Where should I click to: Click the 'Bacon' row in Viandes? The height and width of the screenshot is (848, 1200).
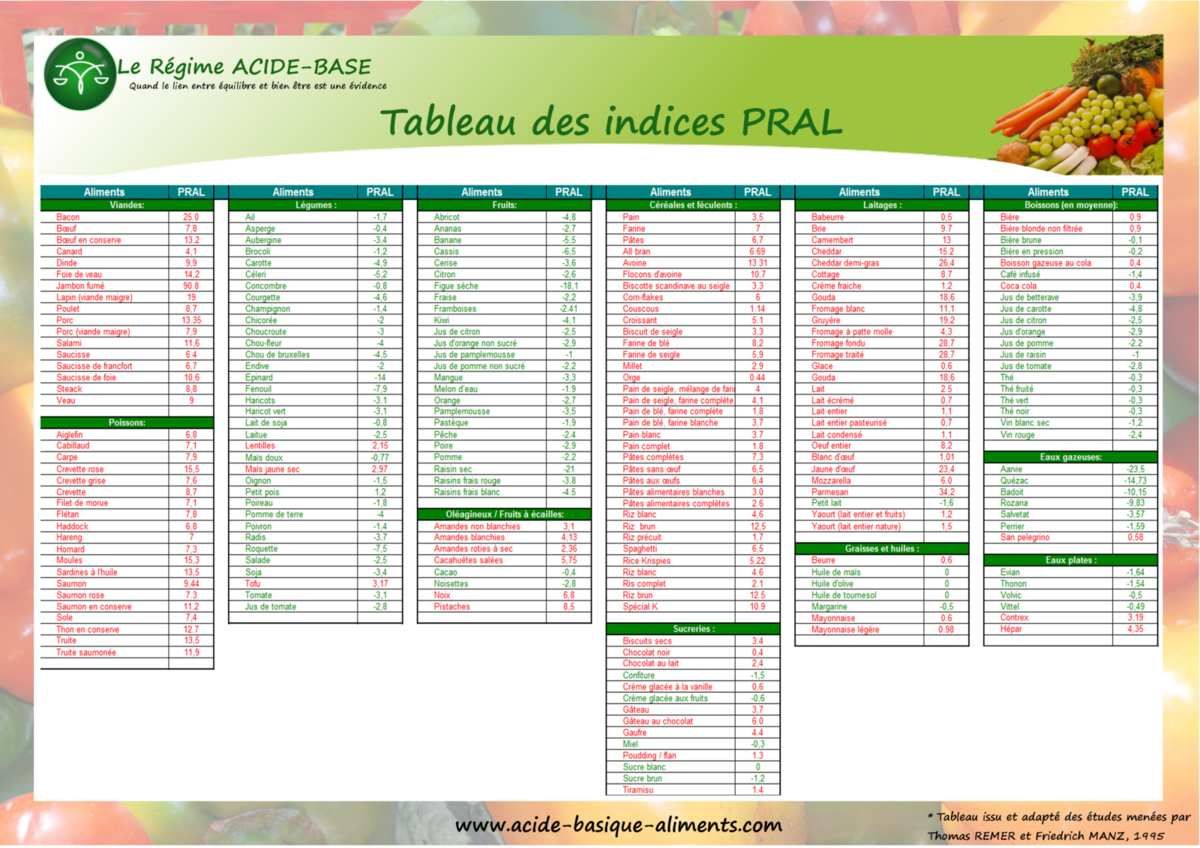(x=127, y=217)
